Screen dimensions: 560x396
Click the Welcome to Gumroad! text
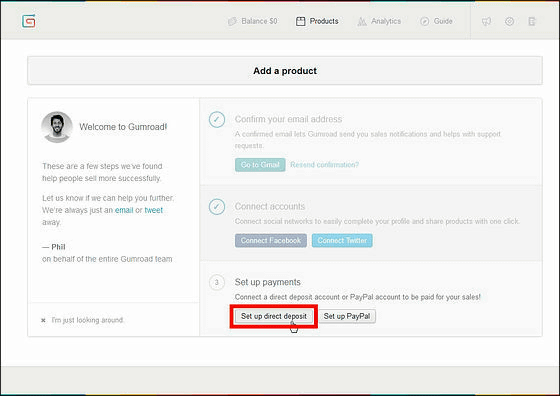[x=123, y=127]
